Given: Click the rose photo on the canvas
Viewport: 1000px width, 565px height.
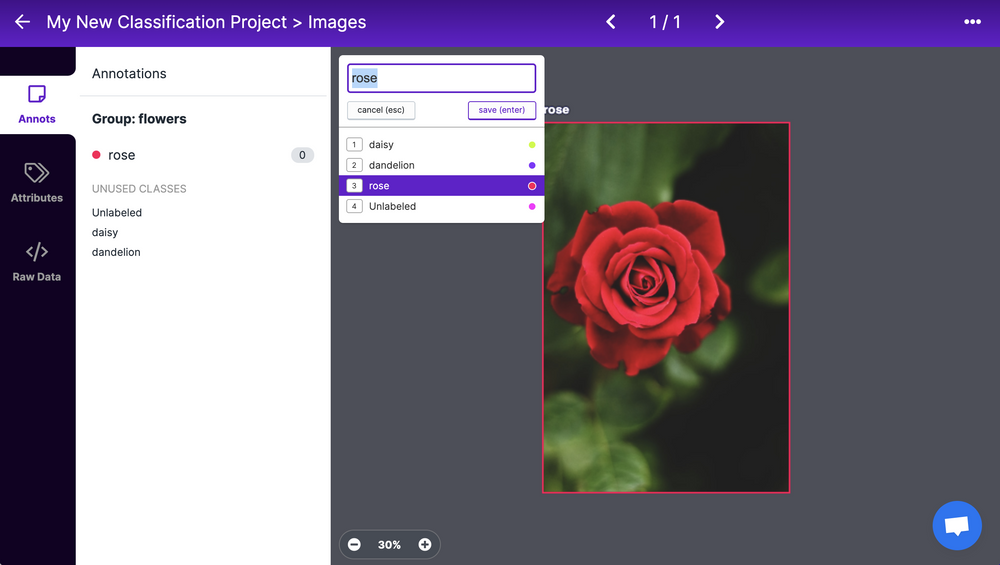Looking at the screenshot, I should click(666, 307).
